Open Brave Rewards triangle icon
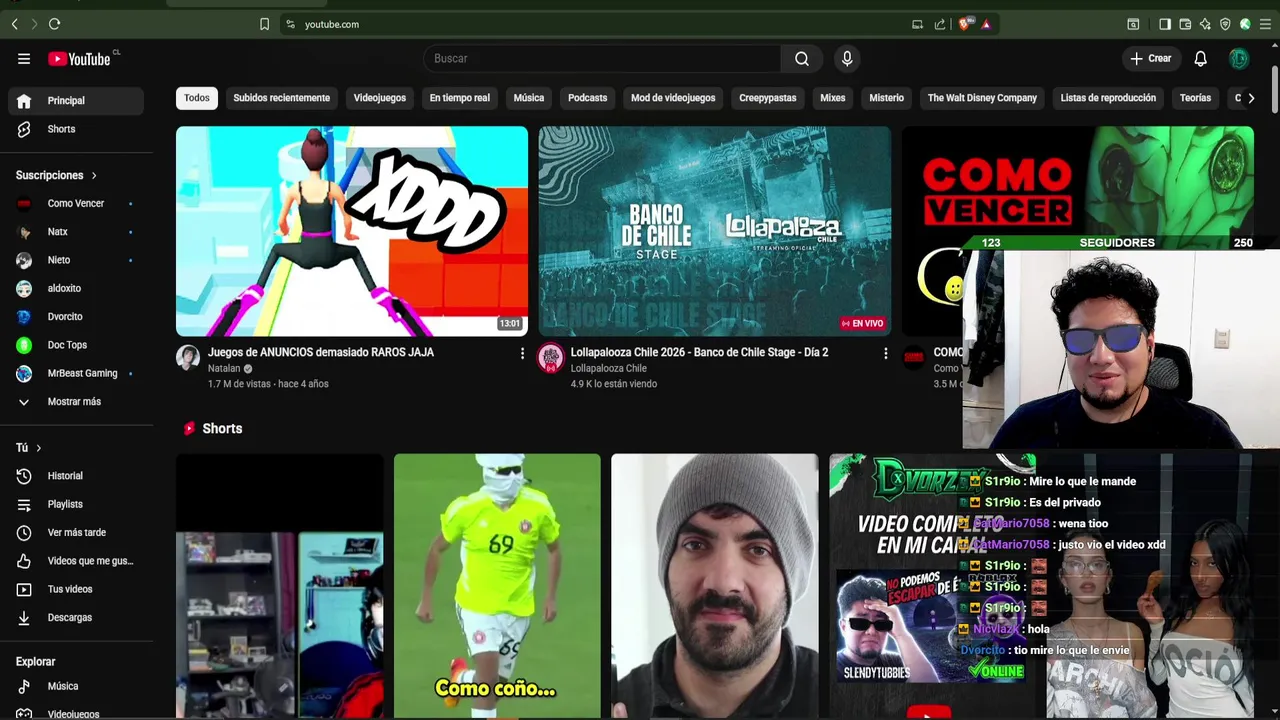 986,24
